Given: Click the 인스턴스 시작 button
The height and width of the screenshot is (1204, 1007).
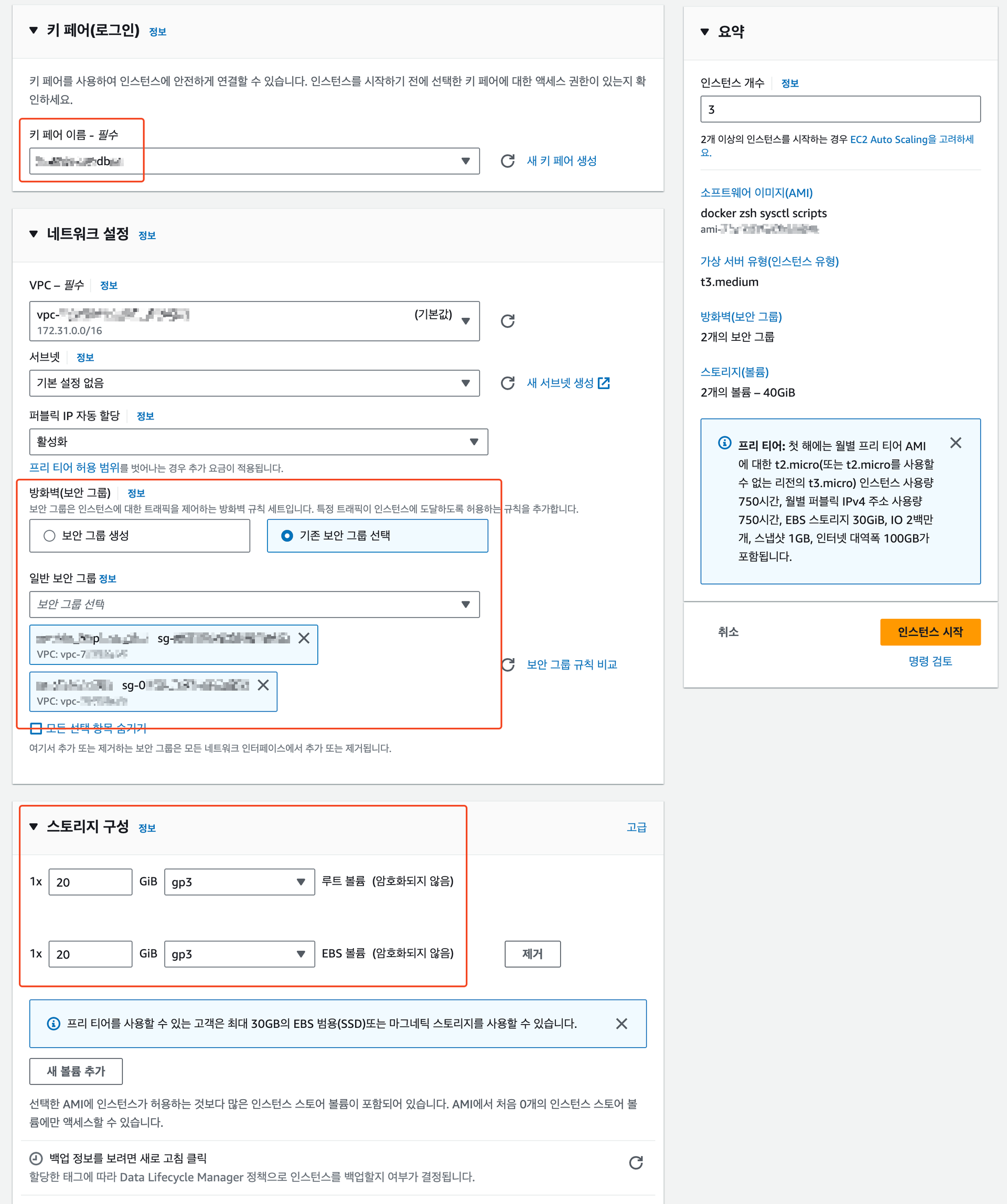Looking at the screenshot, I should [929, 632].
